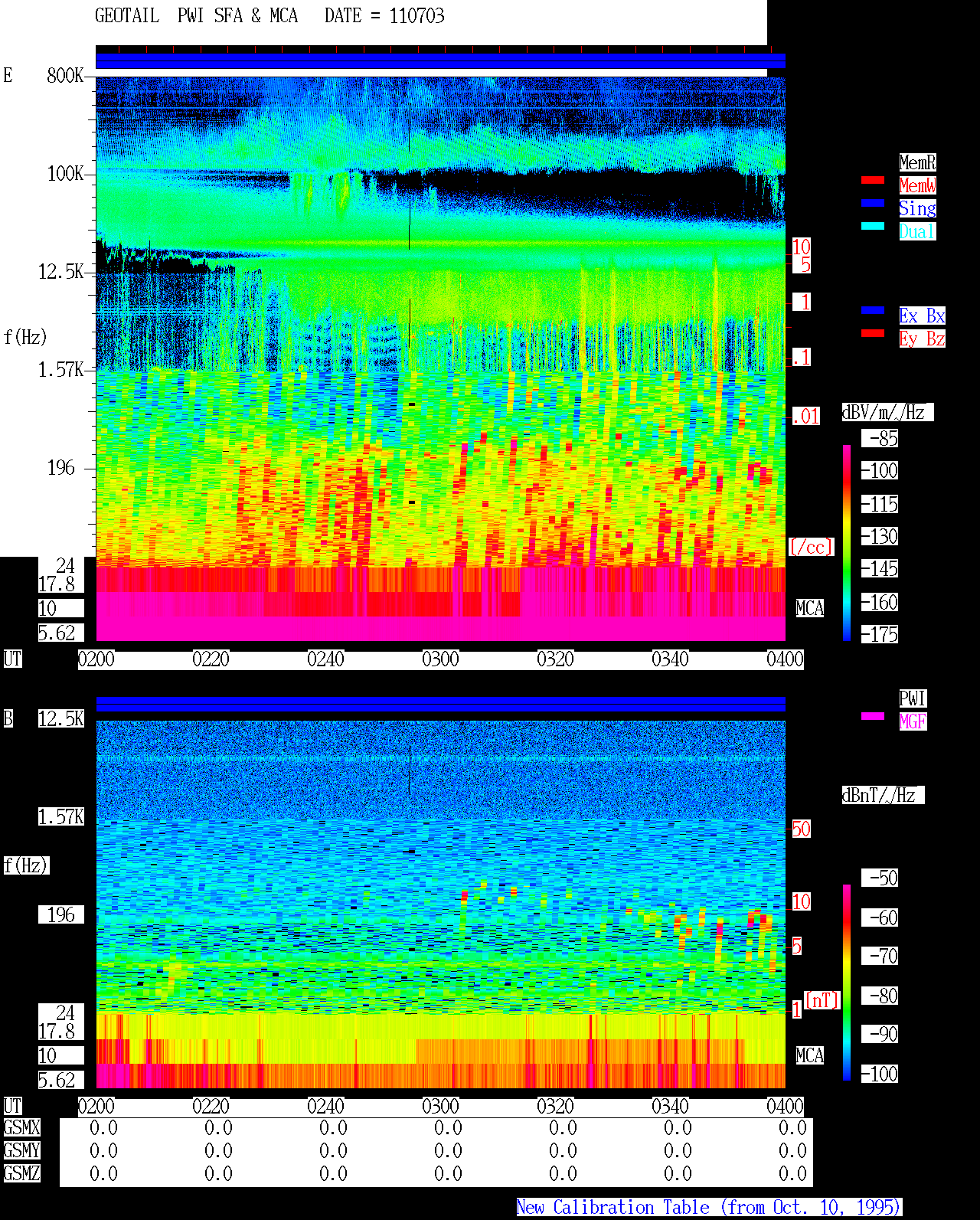Screen dimensions: 980x1220
Task: Click the red MemW legend swatch
Action: 873,180
